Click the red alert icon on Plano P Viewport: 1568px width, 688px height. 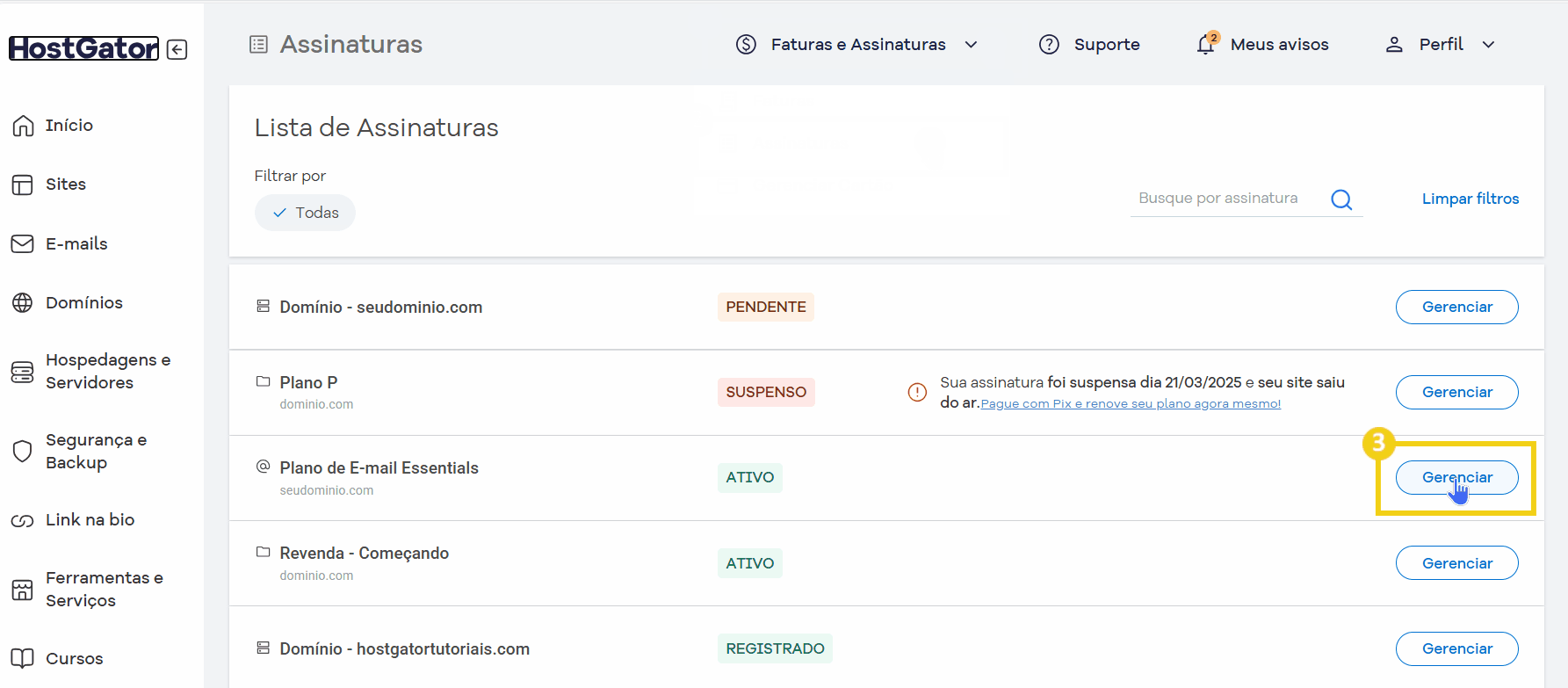[x=917, y=392]
